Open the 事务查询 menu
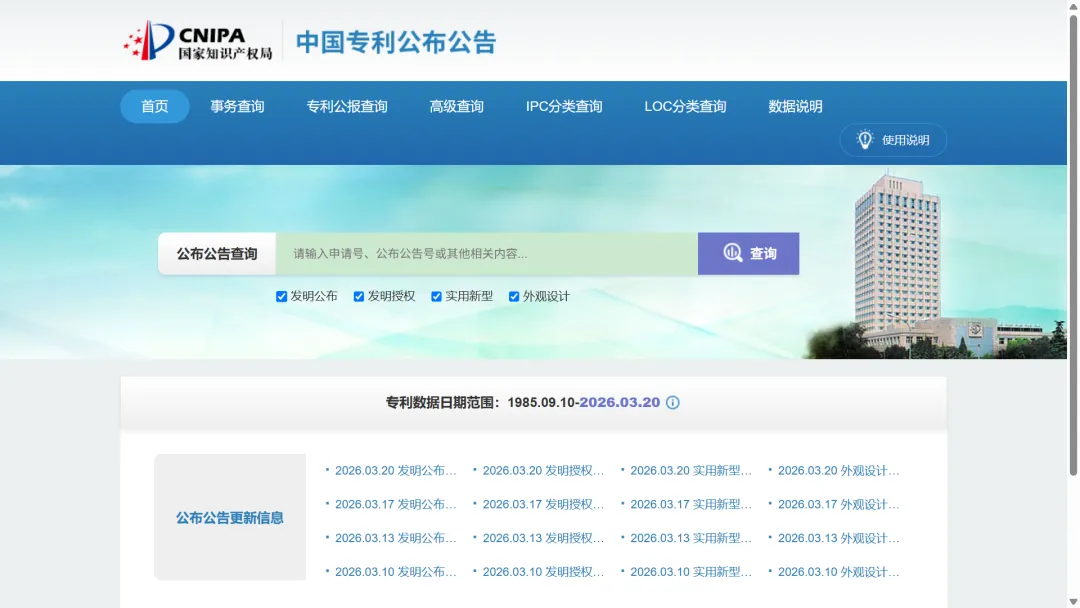The image size is (1080, 608). [237, 106]
